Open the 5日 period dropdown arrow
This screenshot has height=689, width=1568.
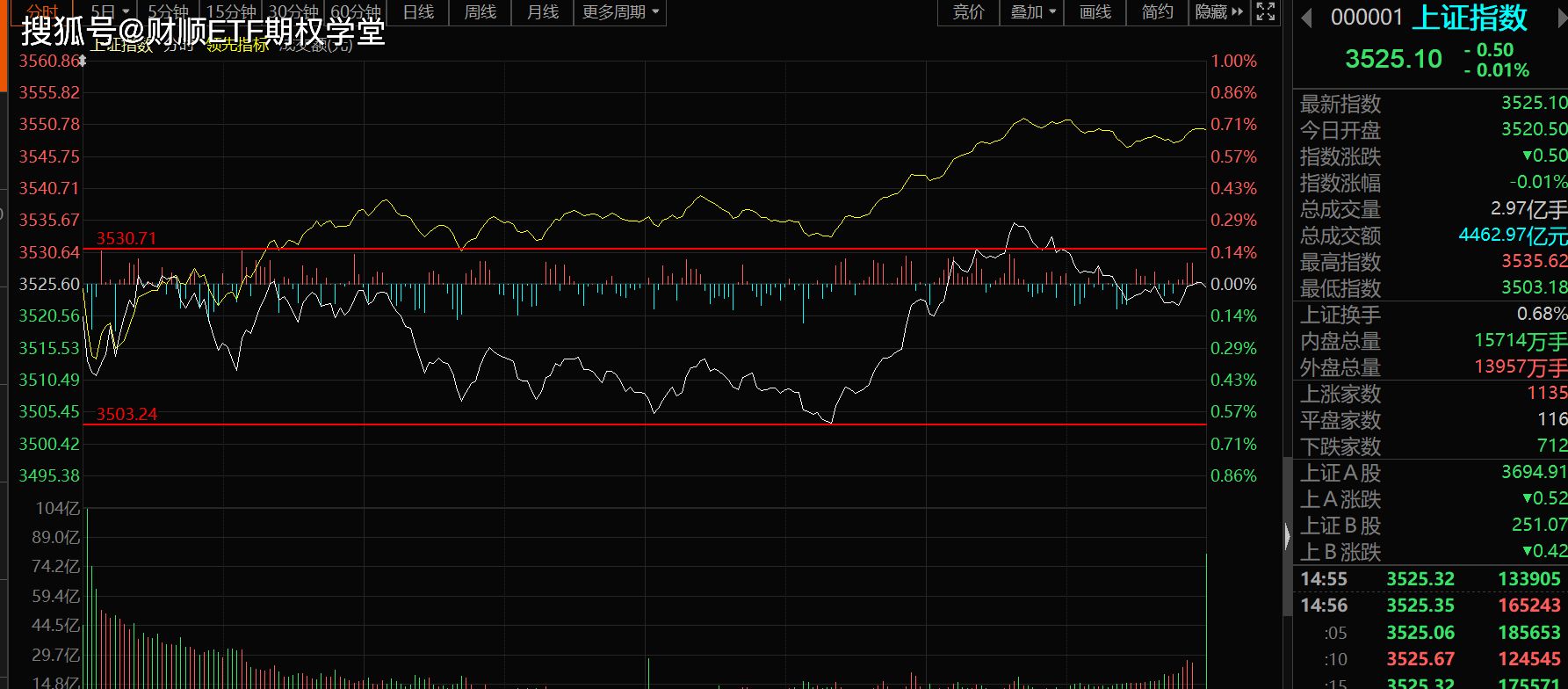(126, 12)
